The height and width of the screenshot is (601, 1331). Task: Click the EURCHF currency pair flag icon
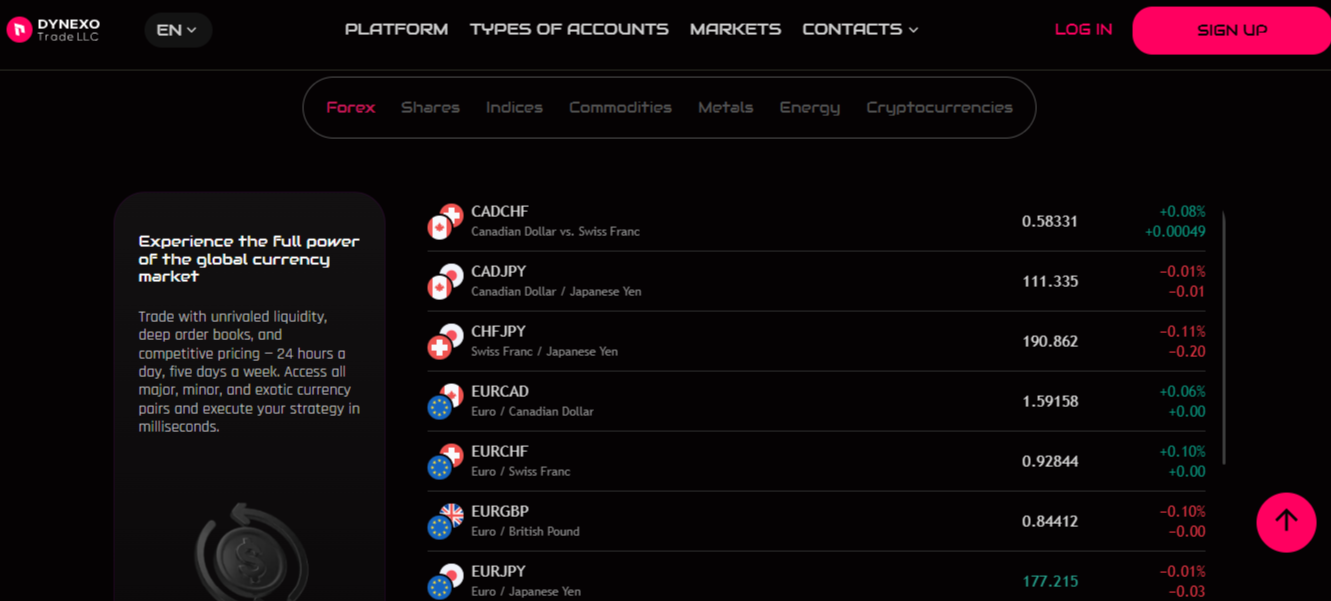click(x=445, y=461)
